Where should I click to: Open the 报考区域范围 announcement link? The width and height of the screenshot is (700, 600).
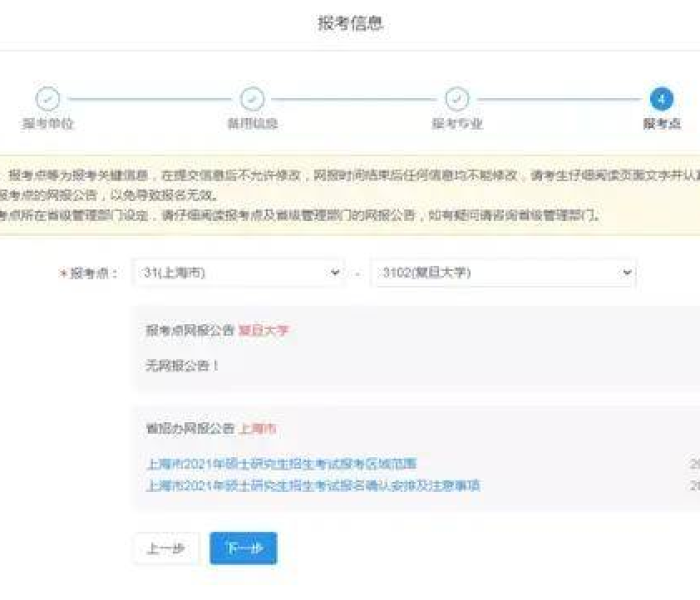pos(281,464)
